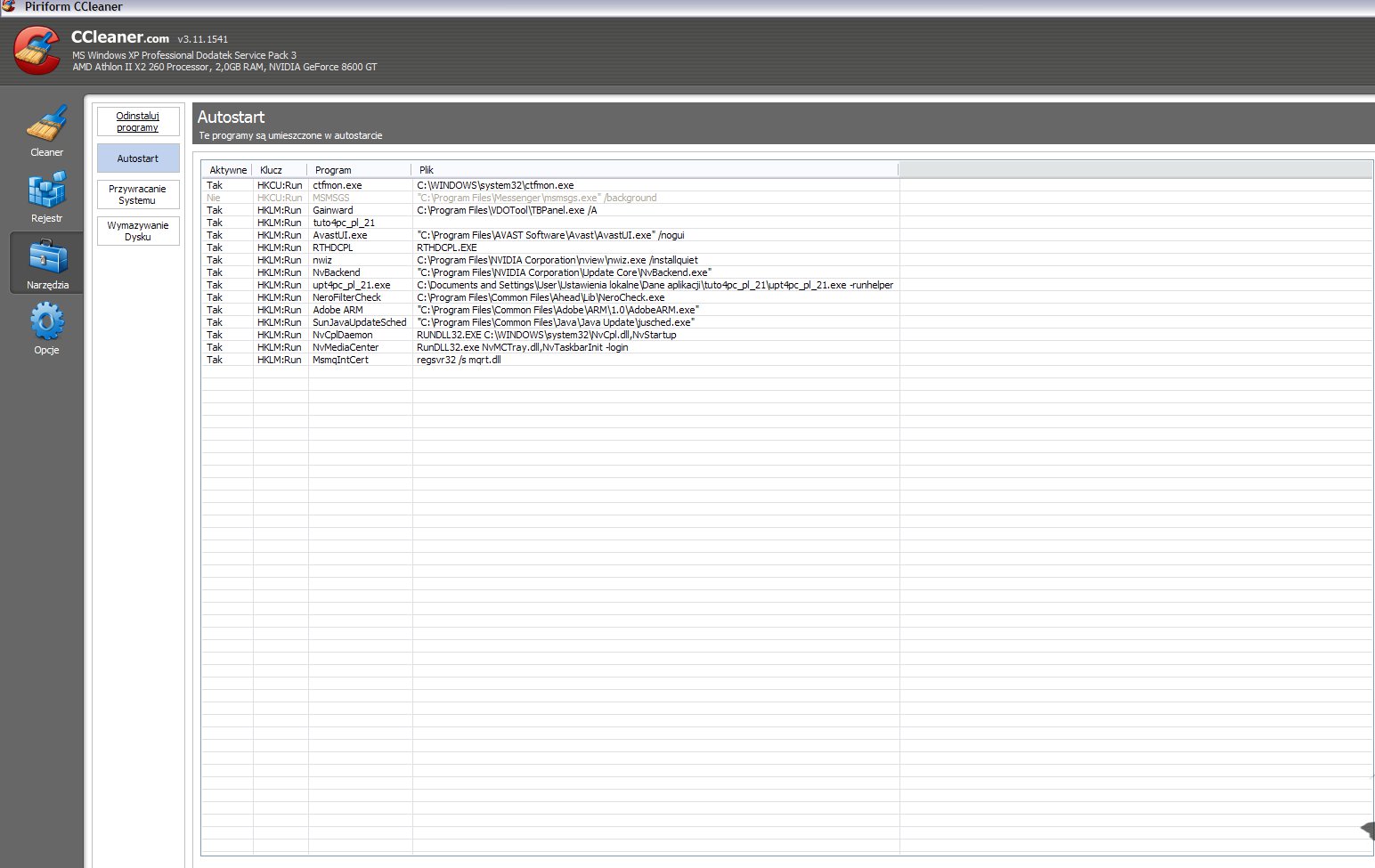Select the Gainward program entry
The image size is (1375, 868).
pos(333,210)
